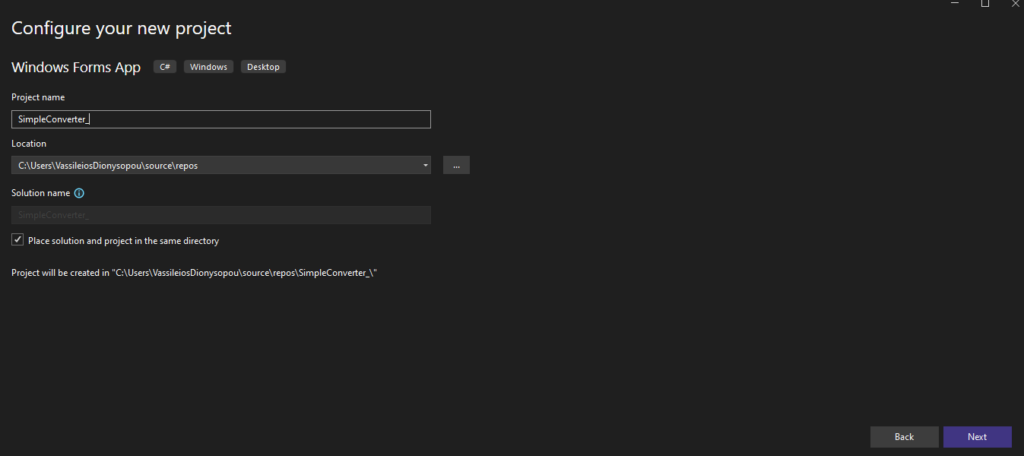Click the Desktop project type tag

coord(263,67)
